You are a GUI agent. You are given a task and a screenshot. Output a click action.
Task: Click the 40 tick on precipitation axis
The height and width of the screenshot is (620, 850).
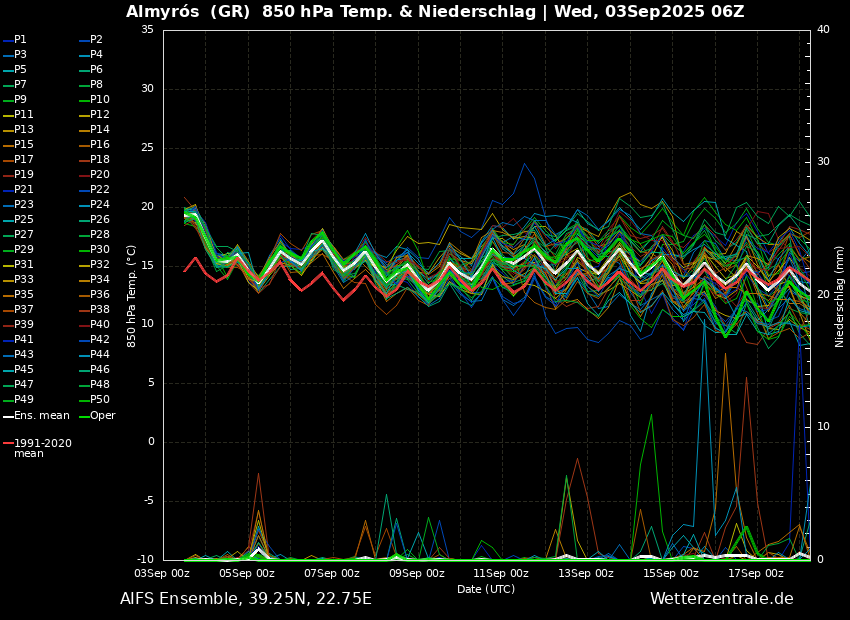(x=823, y=30)
